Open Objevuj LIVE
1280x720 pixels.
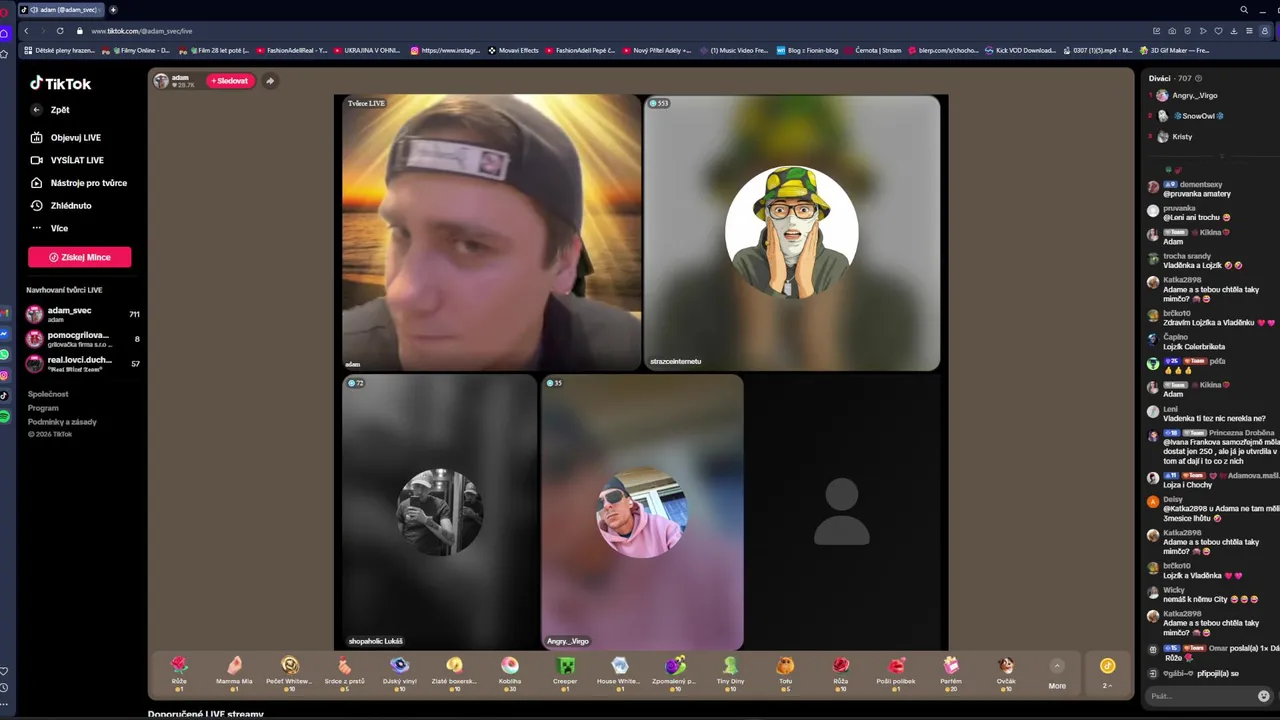pyautogui.click(x=66, y=137)
